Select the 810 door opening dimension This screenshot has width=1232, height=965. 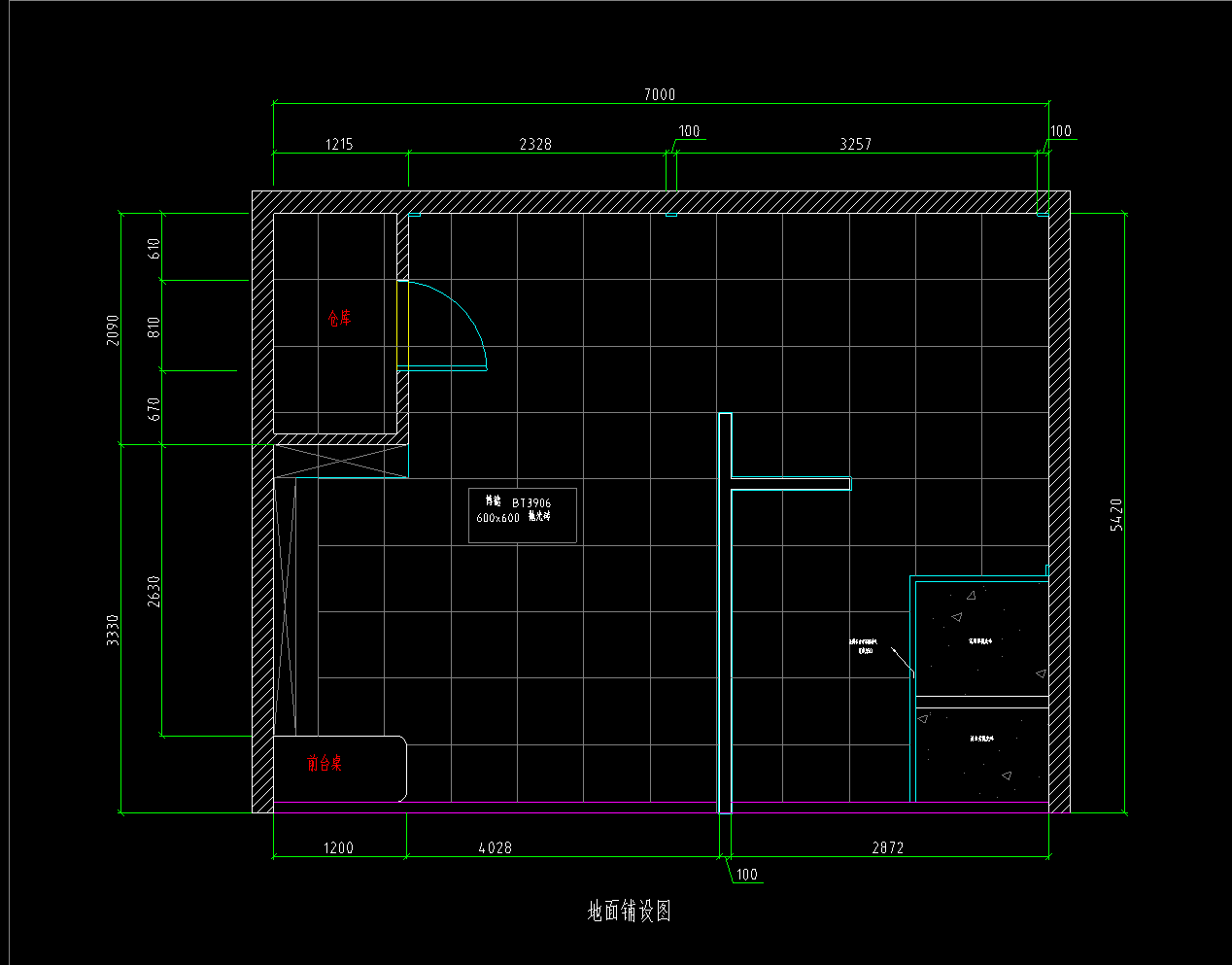coord(154,327)
